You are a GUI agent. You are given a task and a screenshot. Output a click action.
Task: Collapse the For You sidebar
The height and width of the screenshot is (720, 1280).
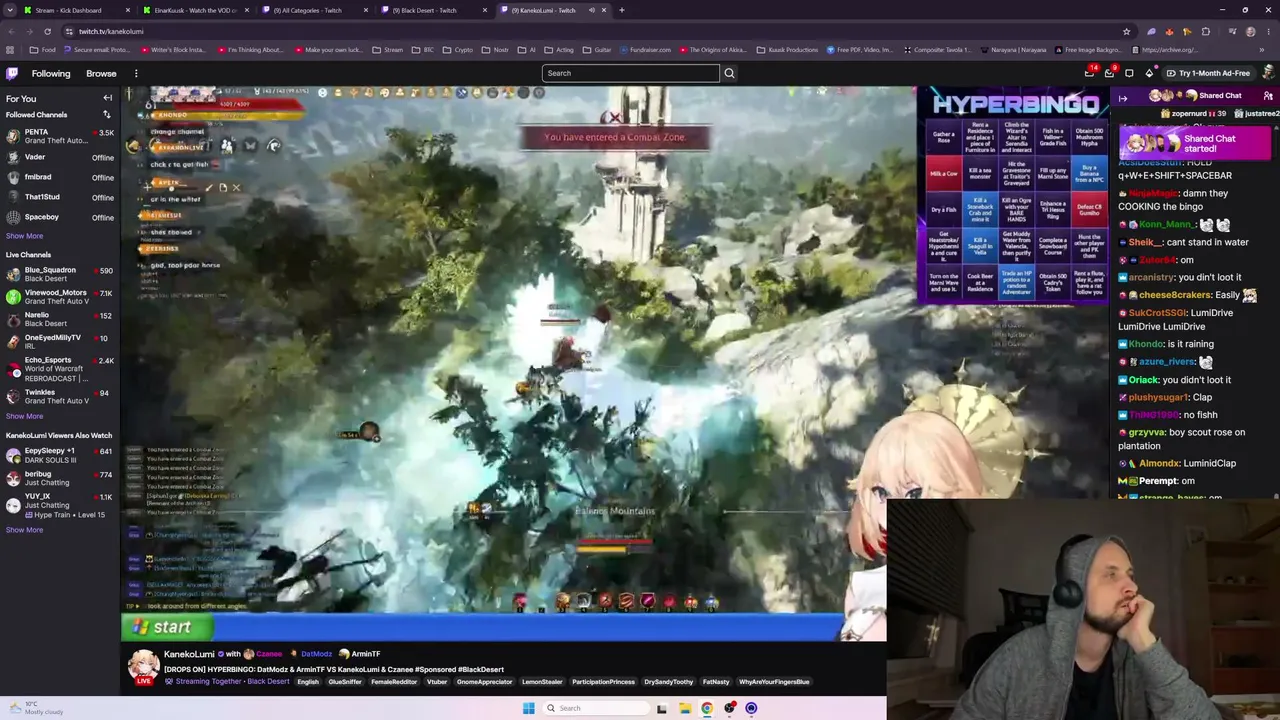coord(108,98)
